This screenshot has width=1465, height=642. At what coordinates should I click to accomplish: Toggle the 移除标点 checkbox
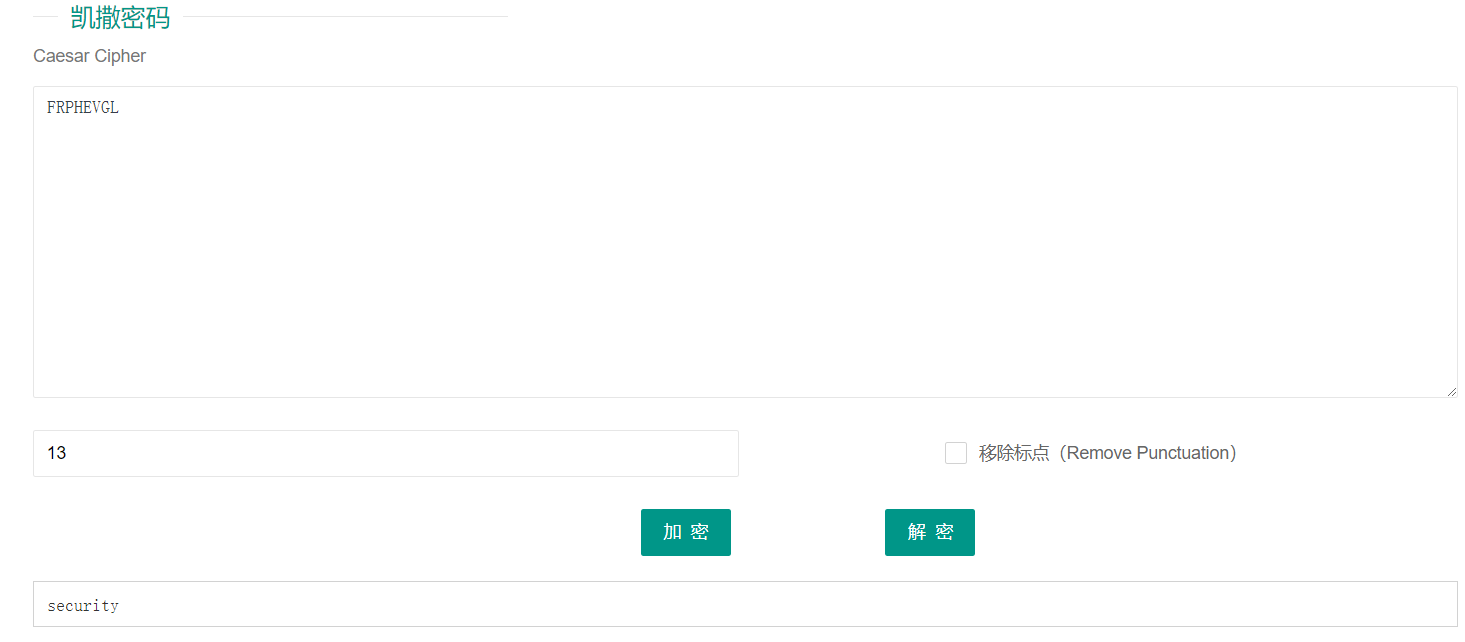tap(956, 453)
